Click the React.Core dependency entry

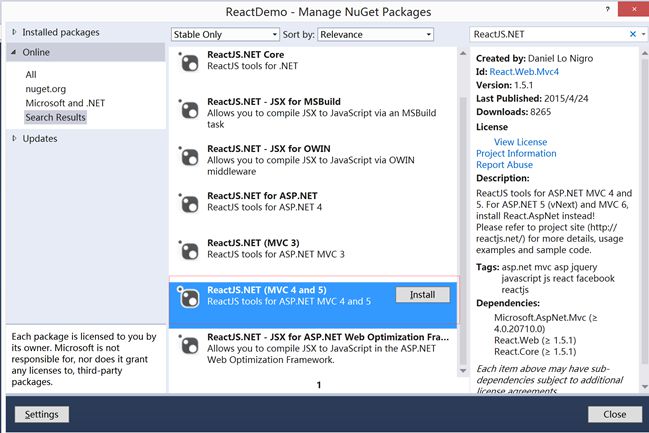click(x=535, y=352)
